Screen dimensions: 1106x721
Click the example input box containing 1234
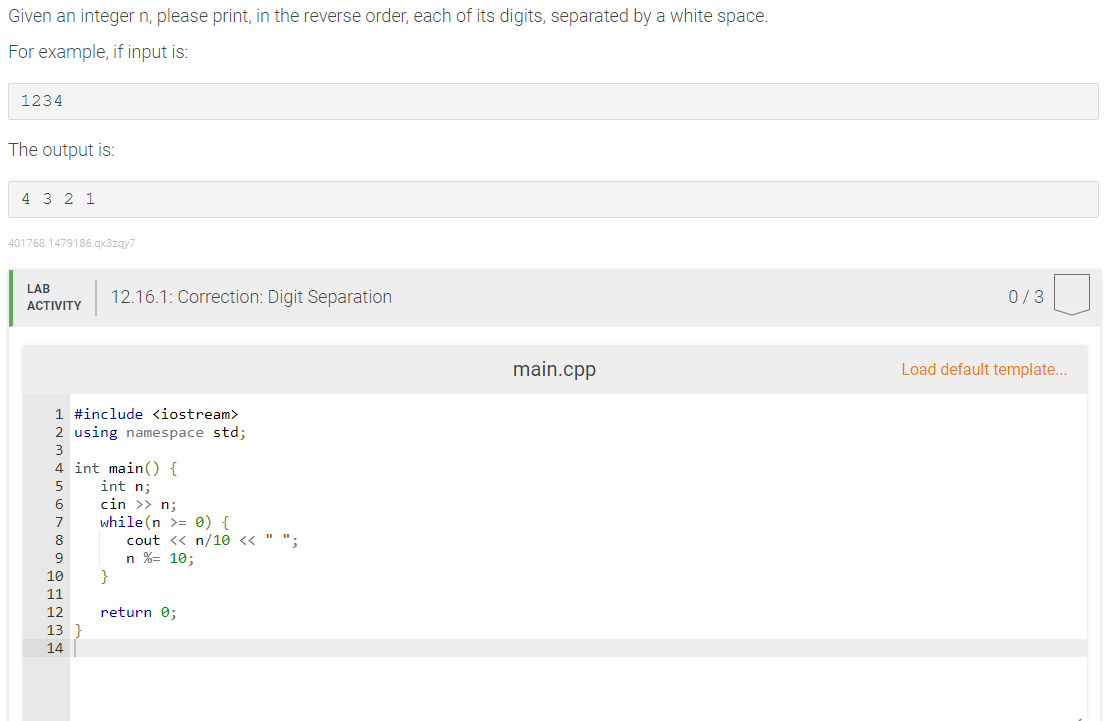coord(553,101)
